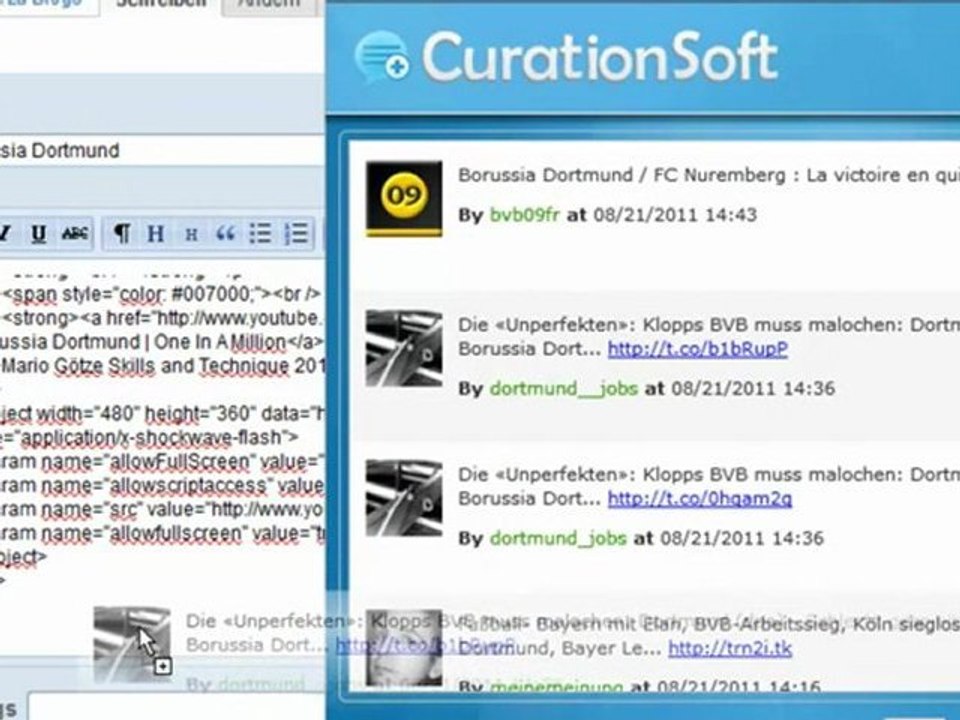Click the paragraph ¶ format icon
This screenshot has height=720, width=960.
pyautogui.click(x=122, y=233)
